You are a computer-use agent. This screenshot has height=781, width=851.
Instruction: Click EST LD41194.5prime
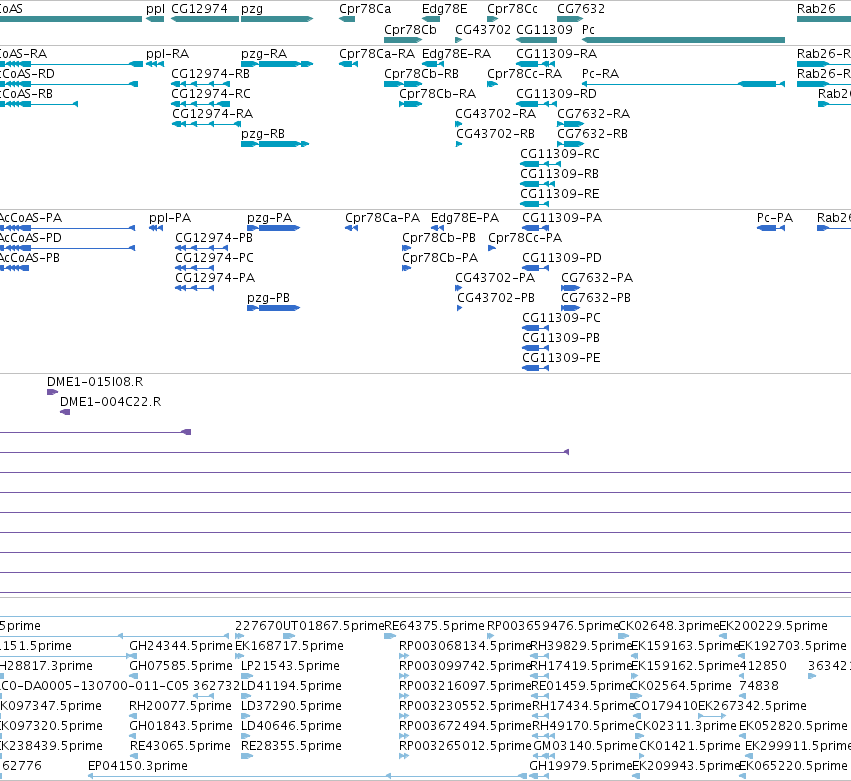click(x=291, y=686)
